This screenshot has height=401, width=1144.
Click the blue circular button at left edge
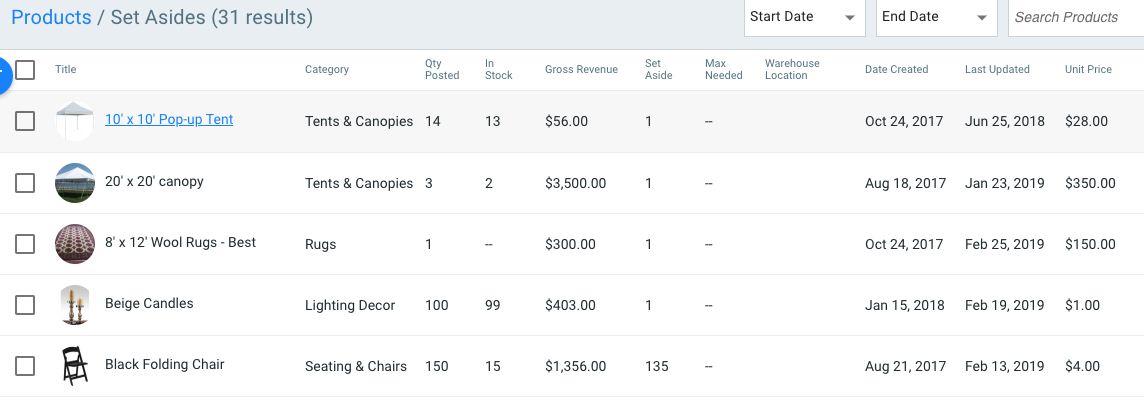coord(3,75)
